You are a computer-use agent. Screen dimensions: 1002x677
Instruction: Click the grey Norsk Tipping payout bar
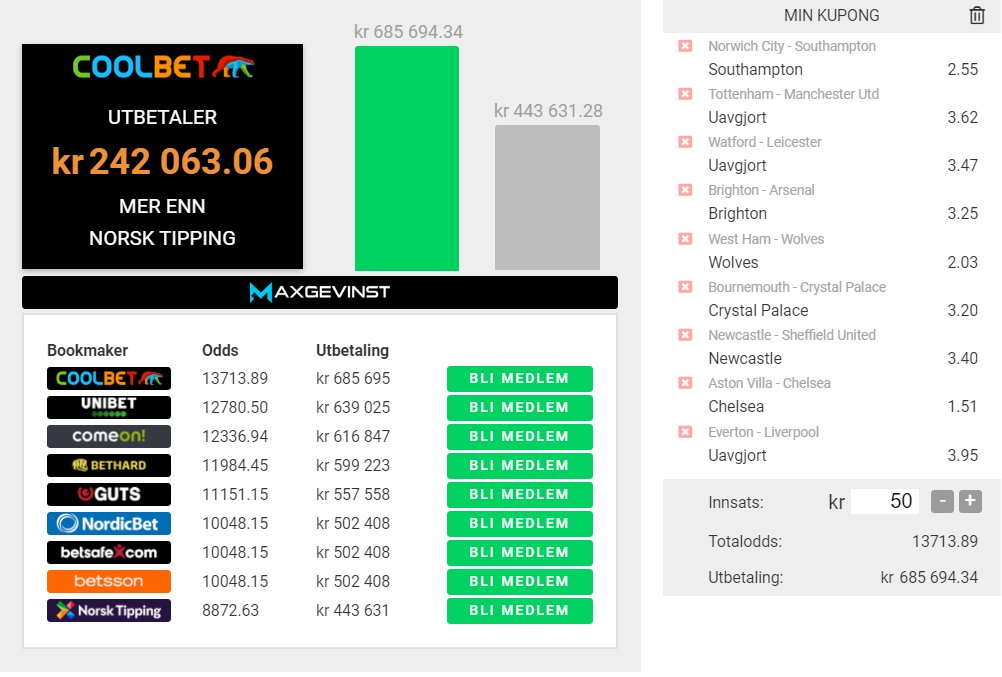[x=547, y=198]
